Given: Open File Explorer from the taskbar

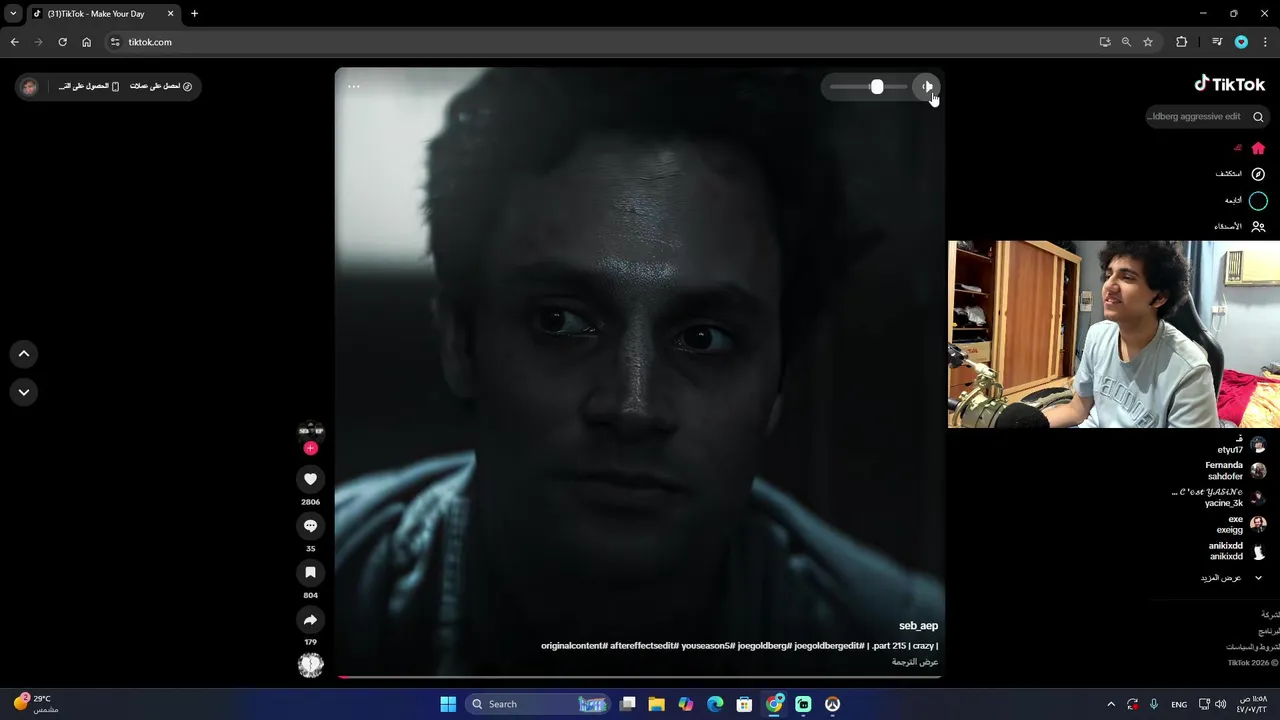Looking at the screenshot, I should 656,704.
